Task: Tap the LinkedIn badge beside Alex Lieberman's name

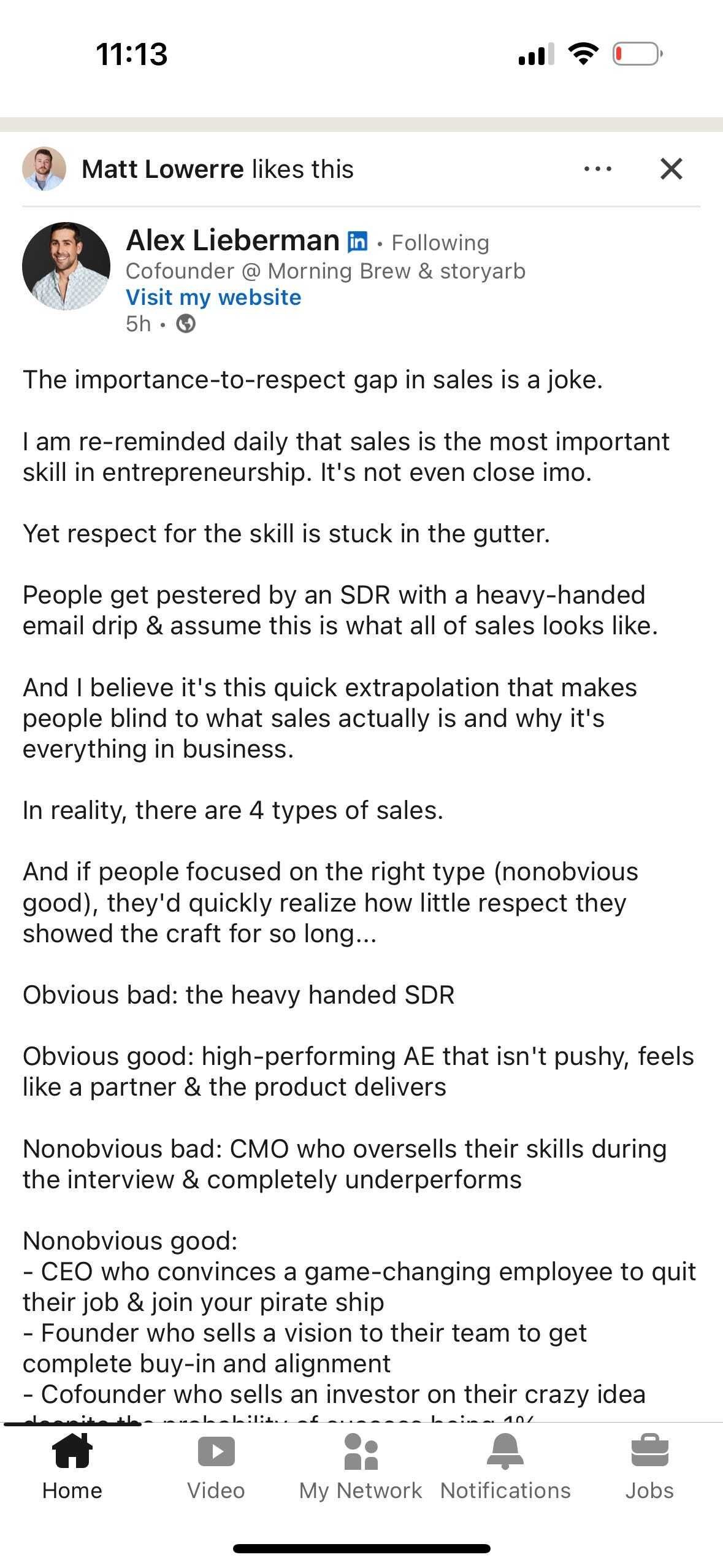Action: [358, 241]
